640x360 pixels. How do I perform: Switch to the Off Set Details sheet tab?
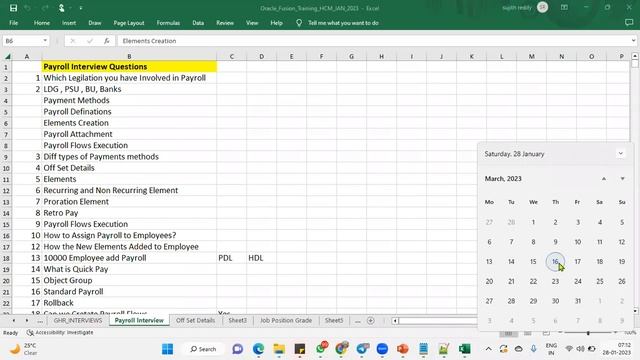(x=195, y=320)
